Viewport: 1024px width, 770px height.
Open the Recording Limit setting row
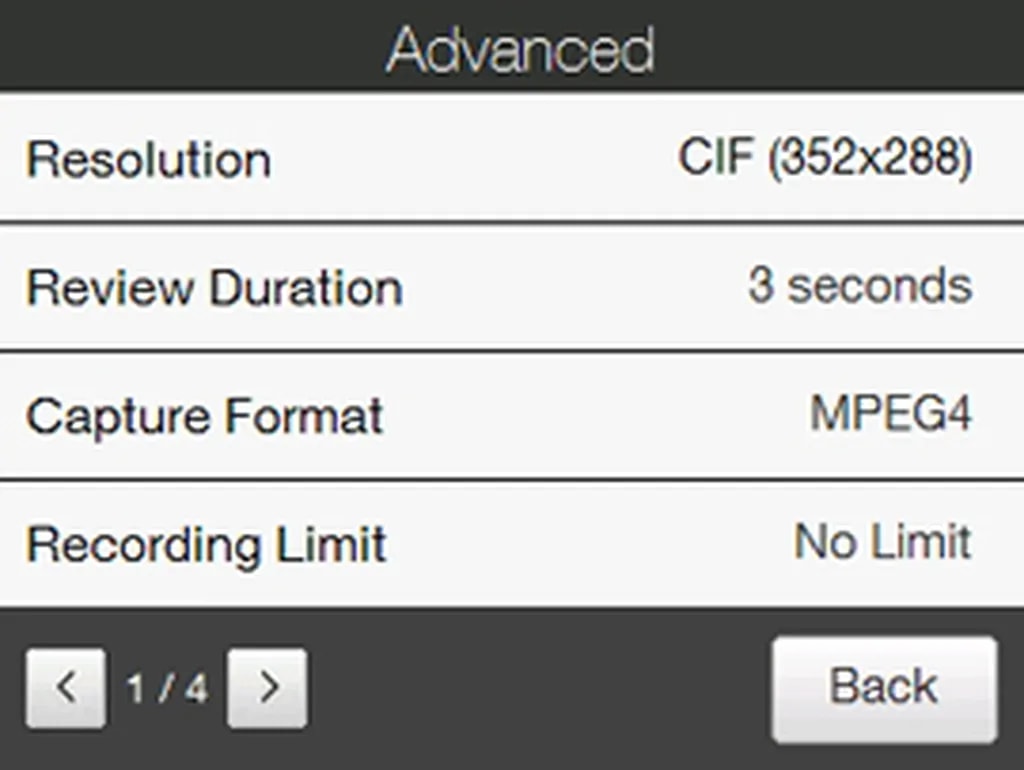(512, 544)
